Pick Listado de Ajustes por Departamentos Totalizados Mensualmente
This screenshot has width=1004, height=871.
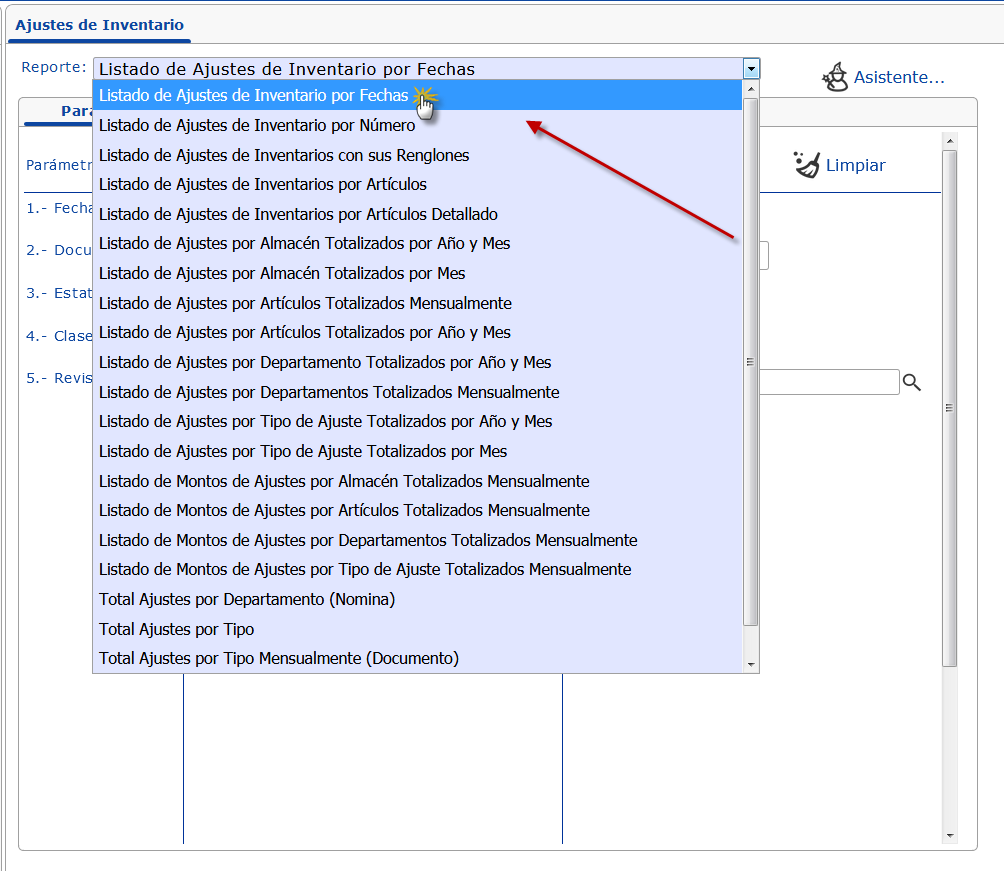tap(417, 392)
